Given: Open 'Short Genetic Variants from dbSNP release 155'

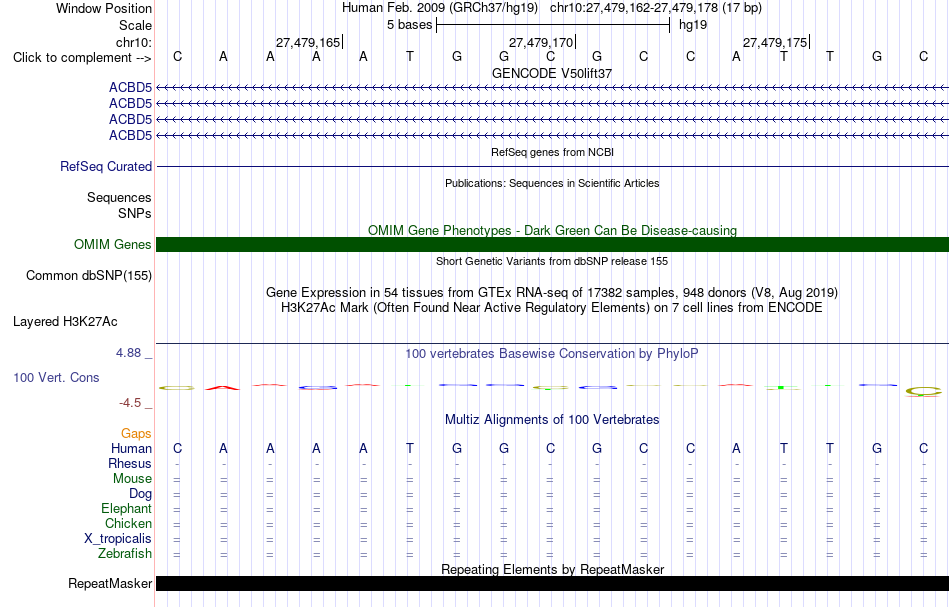Looking at the screenshot, I should pyautogui.click(x=552, y=261).
